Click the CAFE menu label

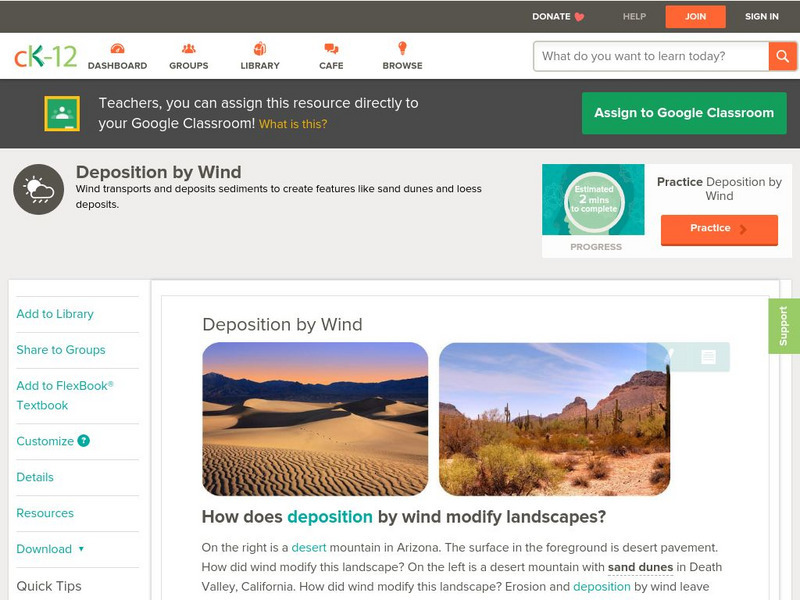click(x=331, y=66)
